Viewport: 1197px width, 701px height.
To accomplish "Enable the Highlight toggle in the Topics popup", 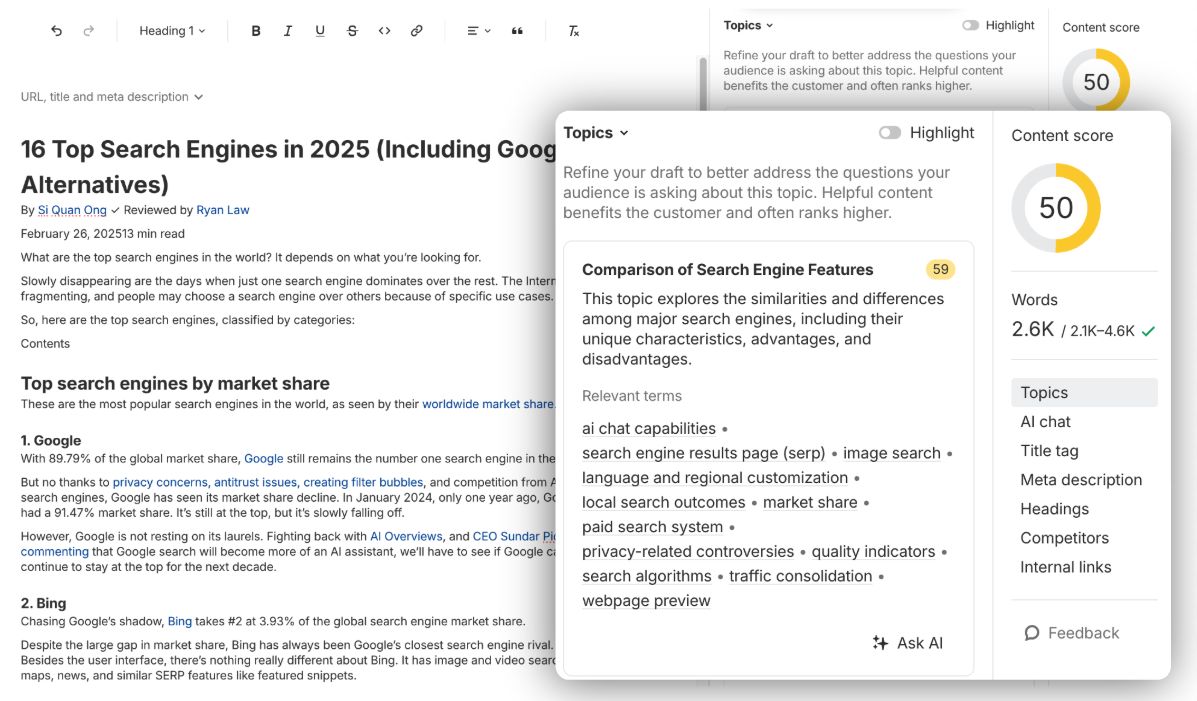I will 891,132.
